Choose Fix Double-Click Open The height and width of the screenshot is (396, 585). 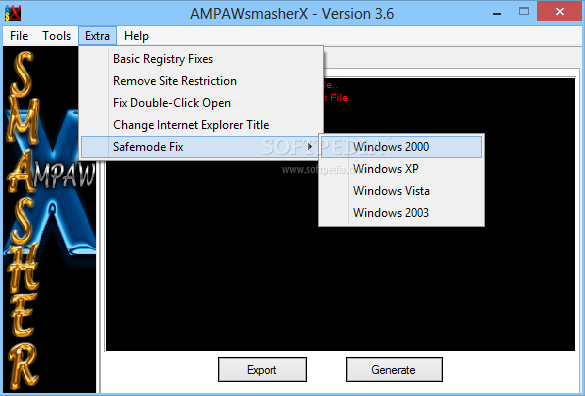pos(202,103)
